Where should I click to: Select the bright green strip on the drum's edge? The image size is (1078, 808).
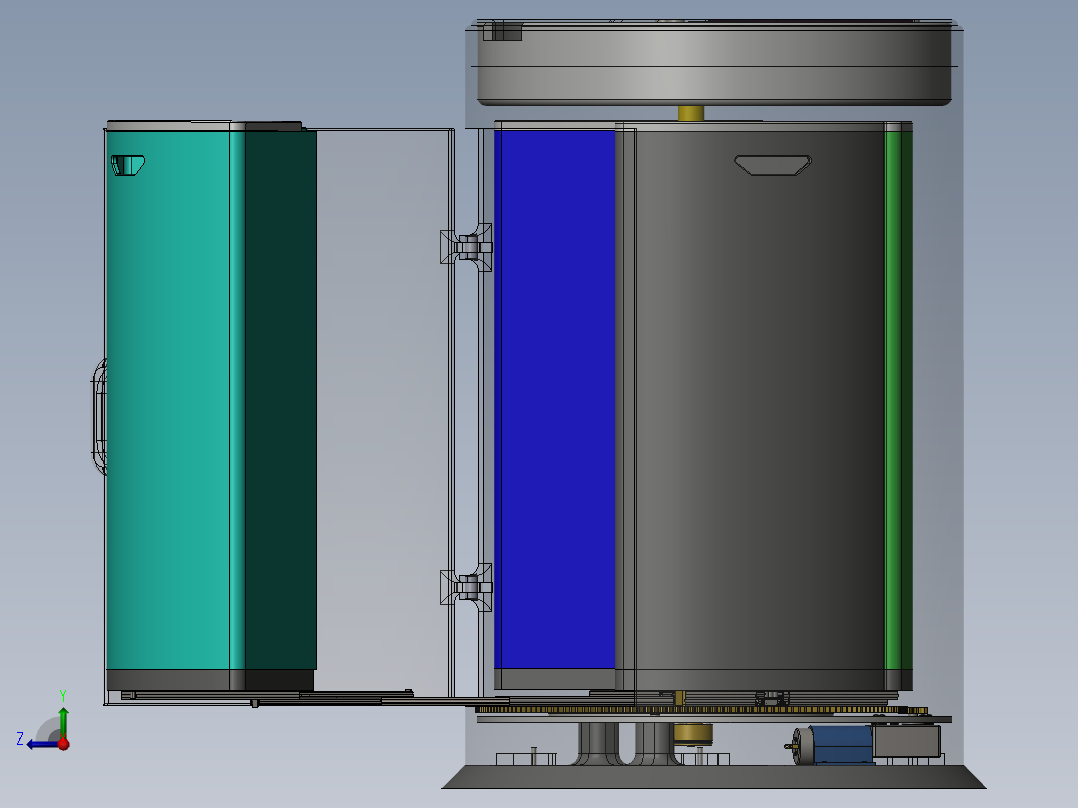tap(893, 399)
